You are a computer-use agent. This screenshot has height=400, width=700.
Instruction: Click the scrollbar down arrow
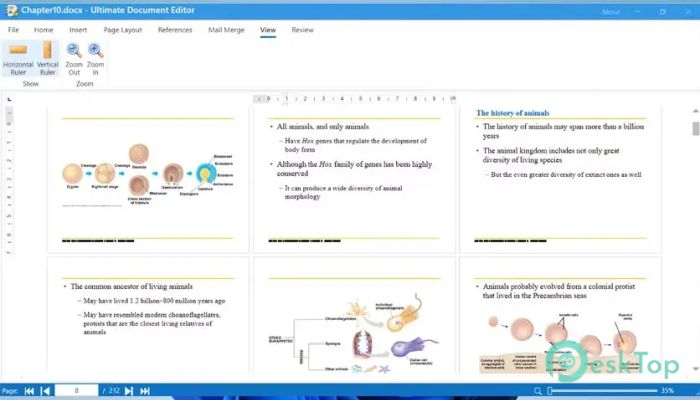click(x=696, y=369)
